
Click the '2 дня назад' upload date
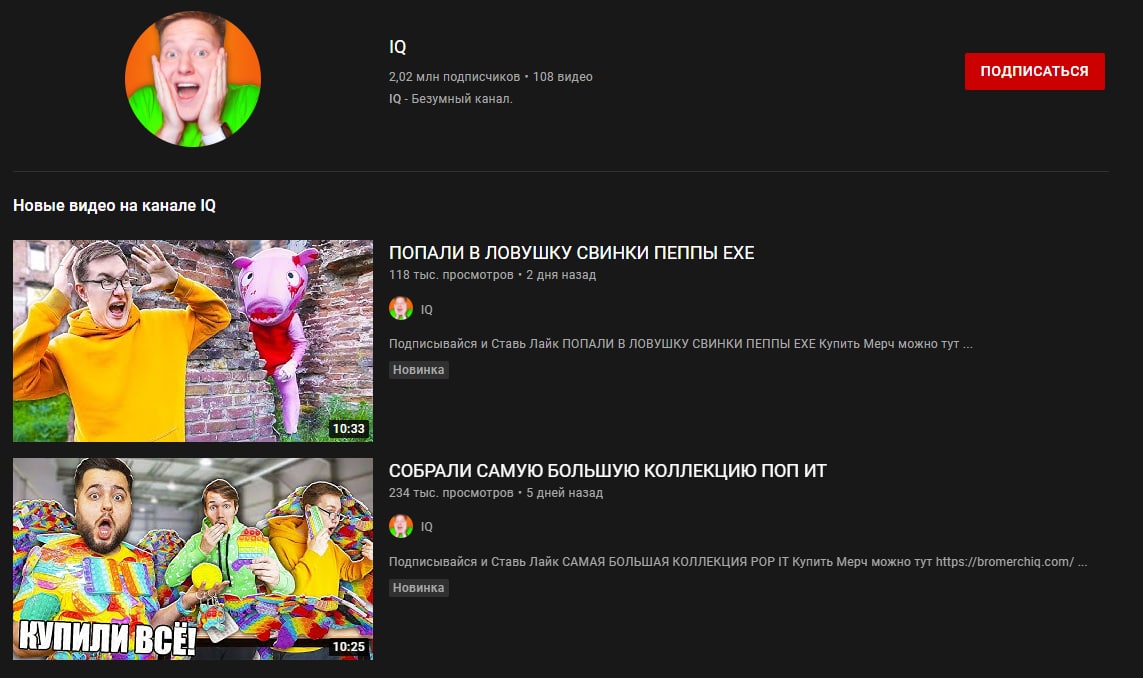tap(561, 275)
